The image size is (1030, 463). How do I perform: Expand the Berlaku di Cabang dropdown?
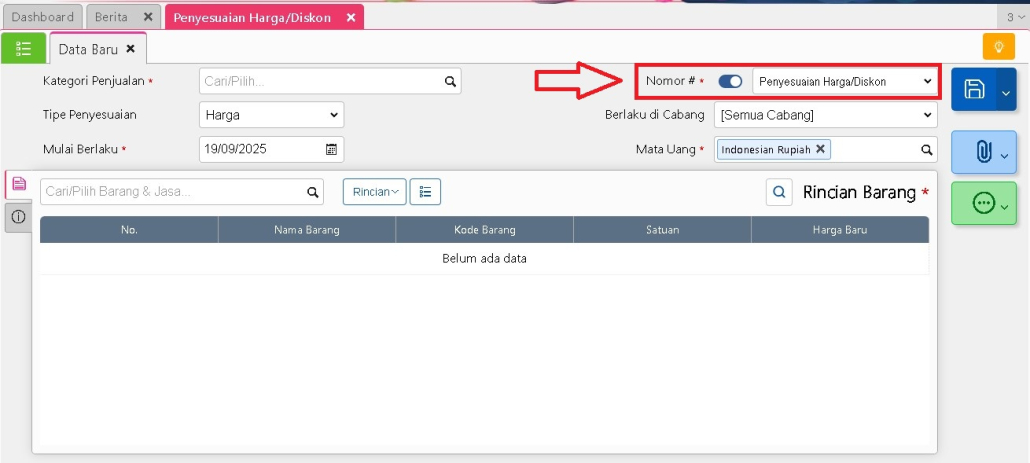point(825,115)
